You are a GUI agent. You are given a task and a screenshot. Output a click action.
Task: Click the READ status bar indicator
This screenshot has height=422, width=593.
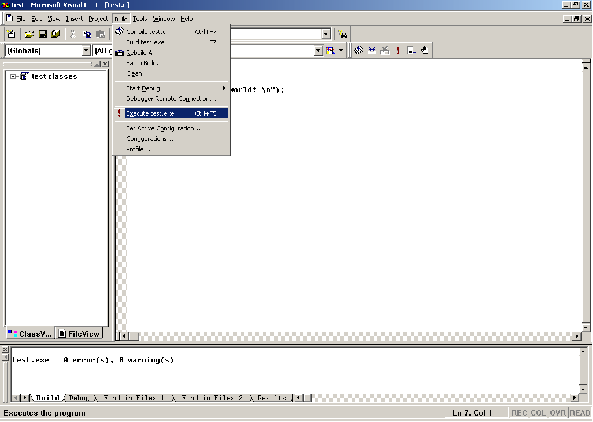coord(580,413)
